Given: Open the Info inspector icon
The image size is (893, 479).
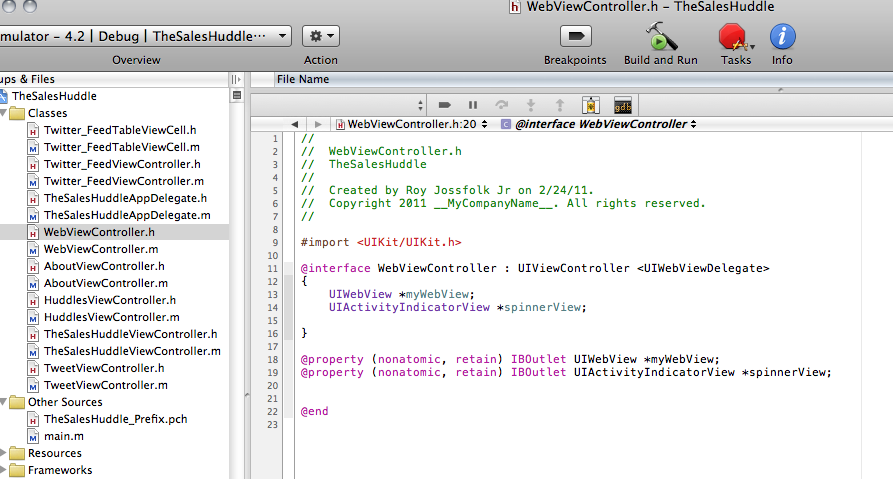Looking at the screenshot, I should click(783, 37).
